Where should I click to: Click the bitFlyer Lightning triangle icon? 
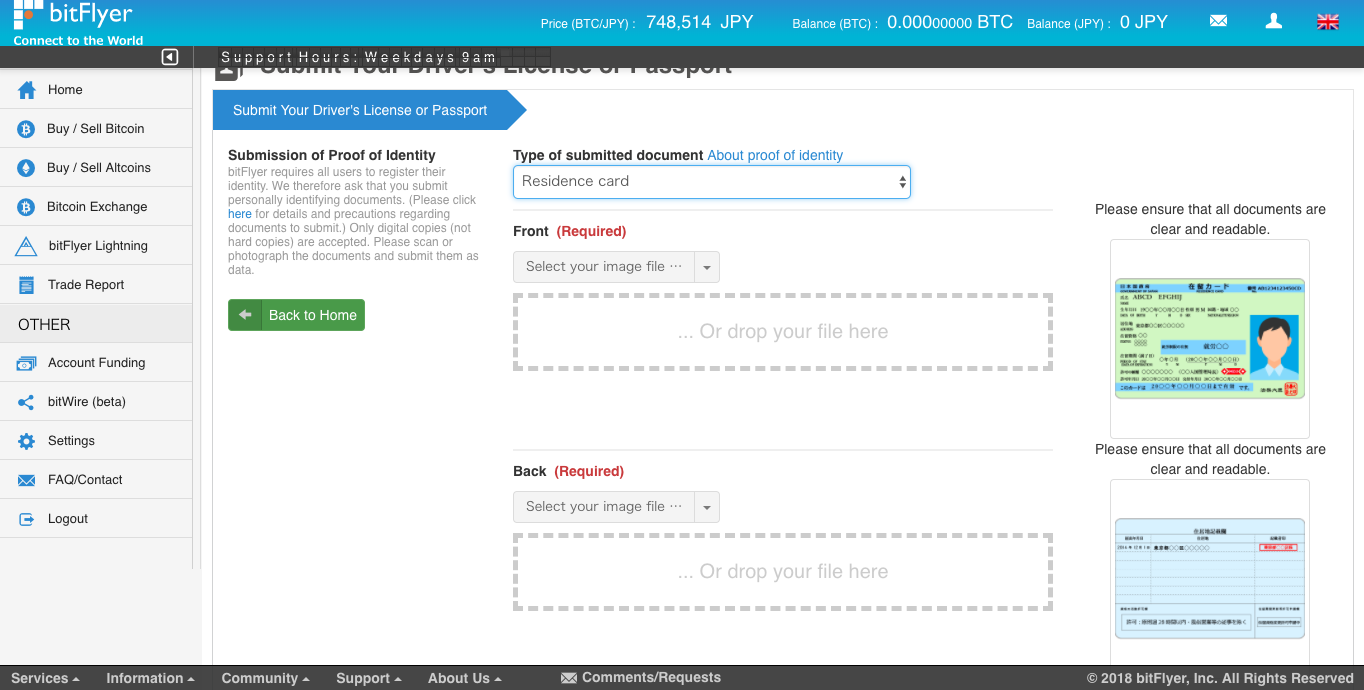(27, 246)
